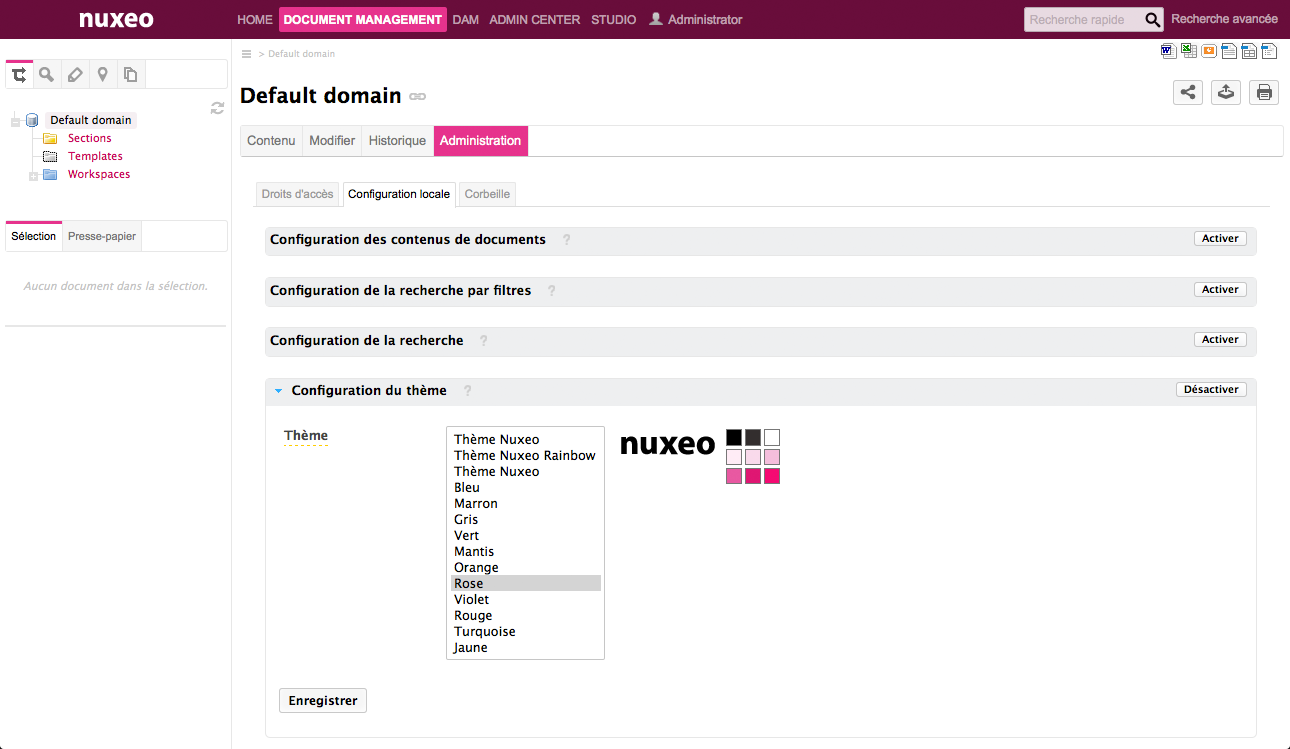Click the black color swatch in preview
The image size is (1290, 749).
[734, 437]
